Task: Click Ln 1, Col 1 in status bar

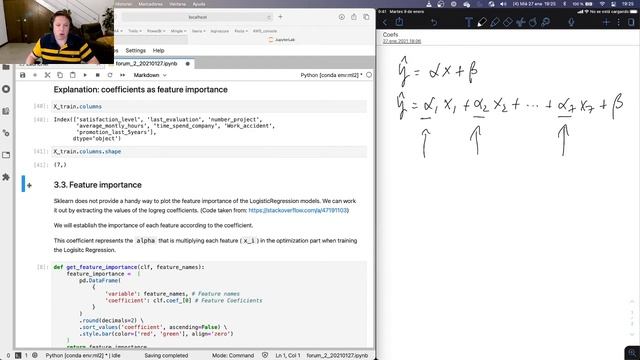Action: pyautogui.click(x=288, y=356)
